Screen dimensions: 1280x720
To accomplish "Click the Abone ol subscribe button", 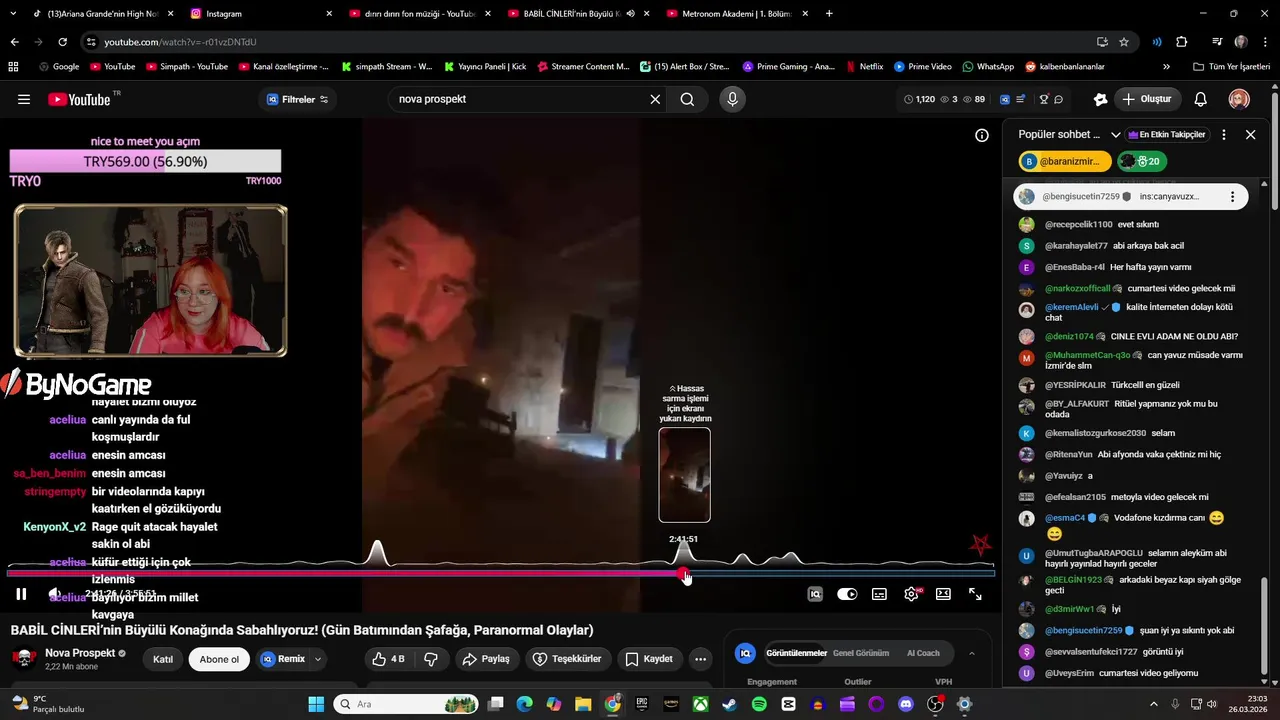I will [x=219, y=659].
